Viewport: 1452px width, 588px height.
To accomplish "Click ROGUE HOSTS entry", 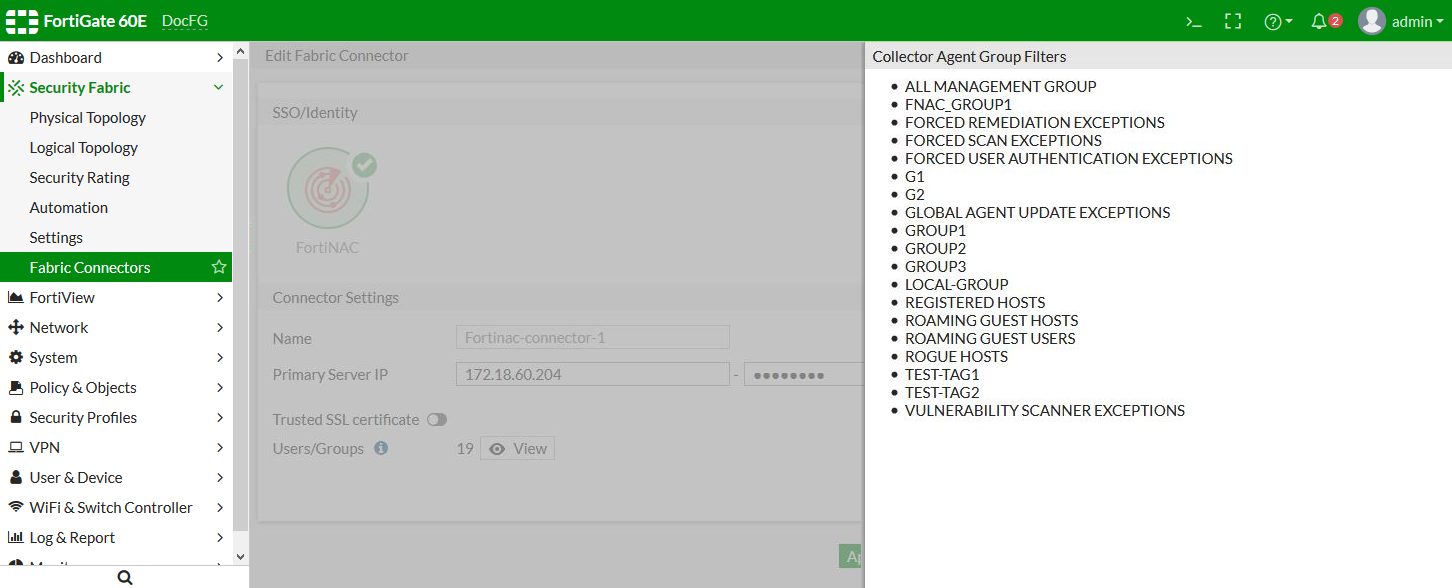I will tap(956, 356).
